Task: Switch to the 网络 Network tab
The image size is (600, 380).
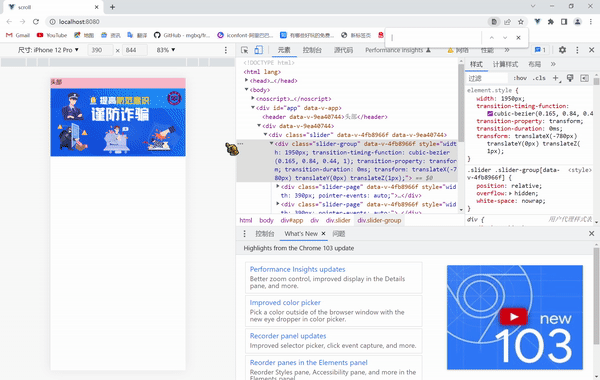Action: click(x=458, y=50)
